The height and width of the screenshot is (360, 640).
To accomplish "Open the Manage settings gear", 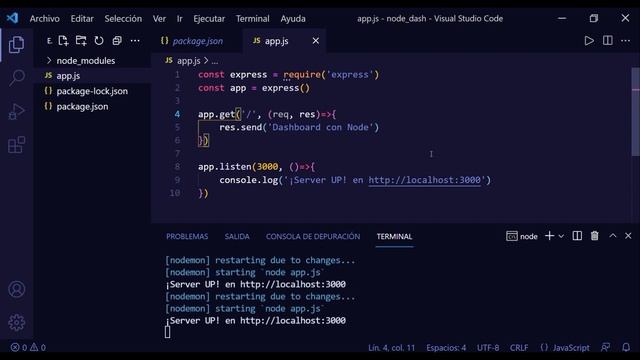I will click(17, 322).
